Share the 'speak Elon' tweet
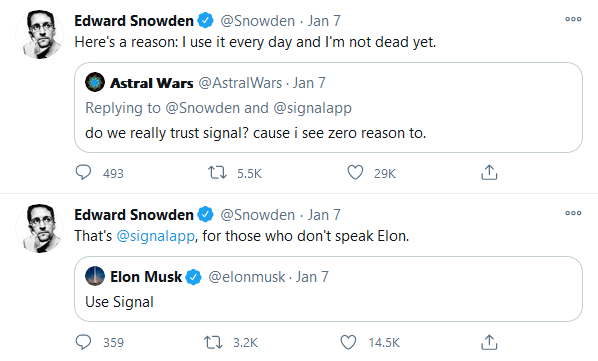The width and height of the screenshot is (598, 361). (489, 342)
